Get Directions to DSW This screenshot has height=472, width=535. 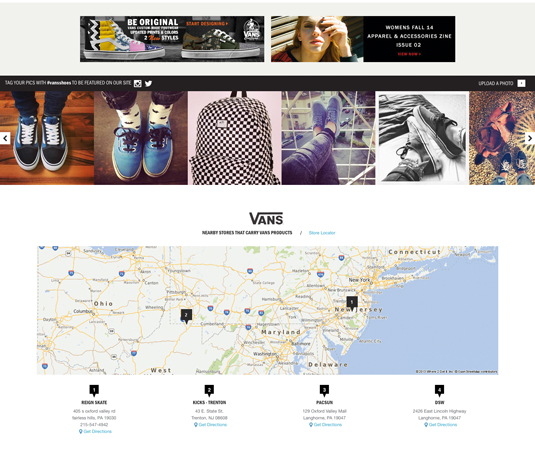[x=440, y=425]
